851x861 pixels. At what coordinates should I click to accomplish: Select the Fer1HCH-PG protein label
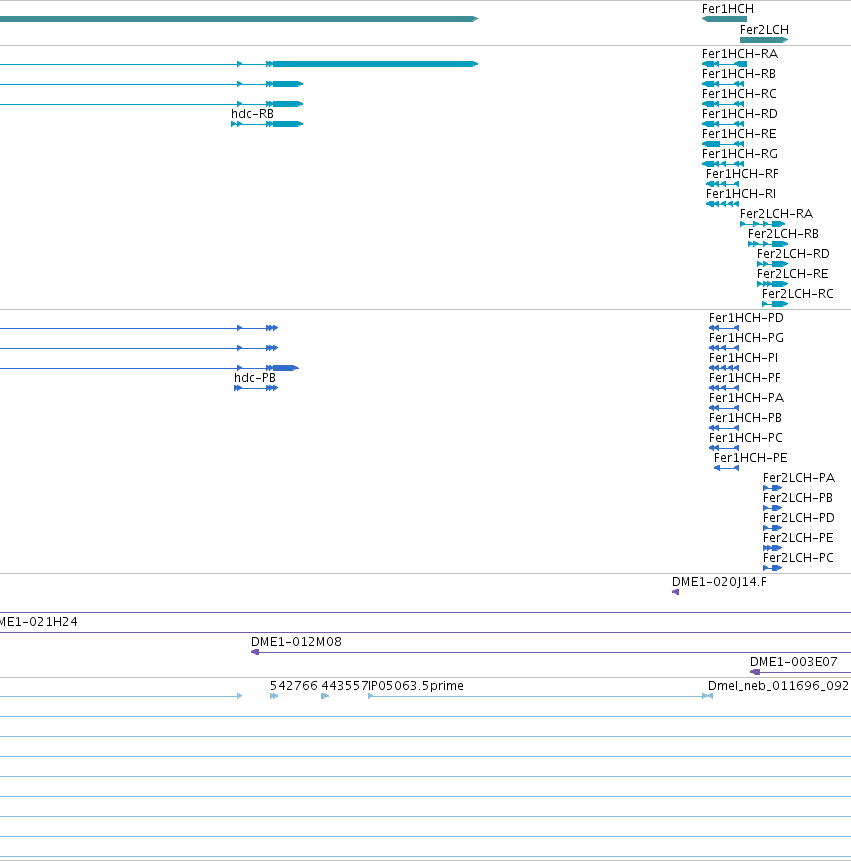point(746,338)
